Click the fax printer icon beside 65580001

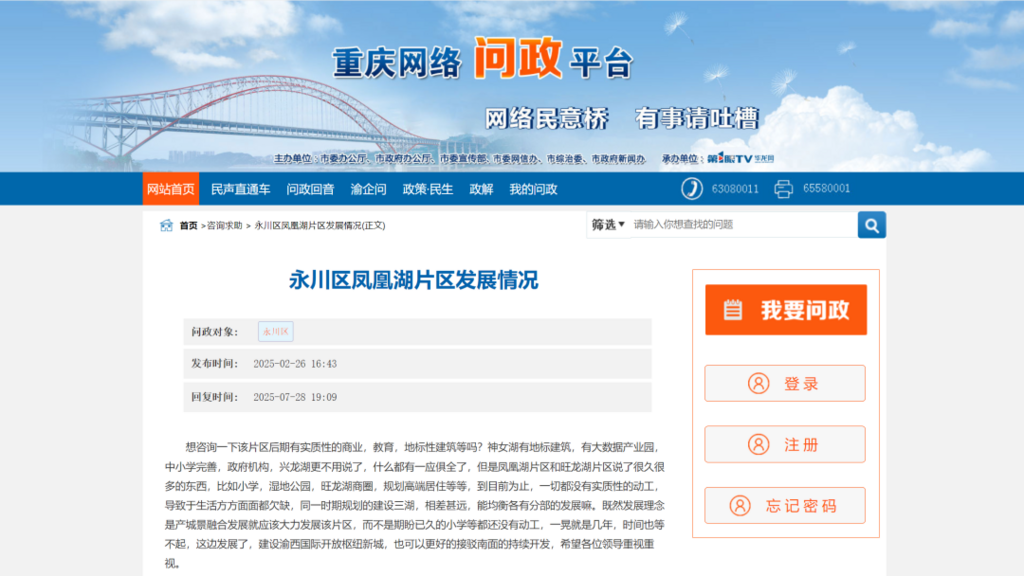click(784, 189)
